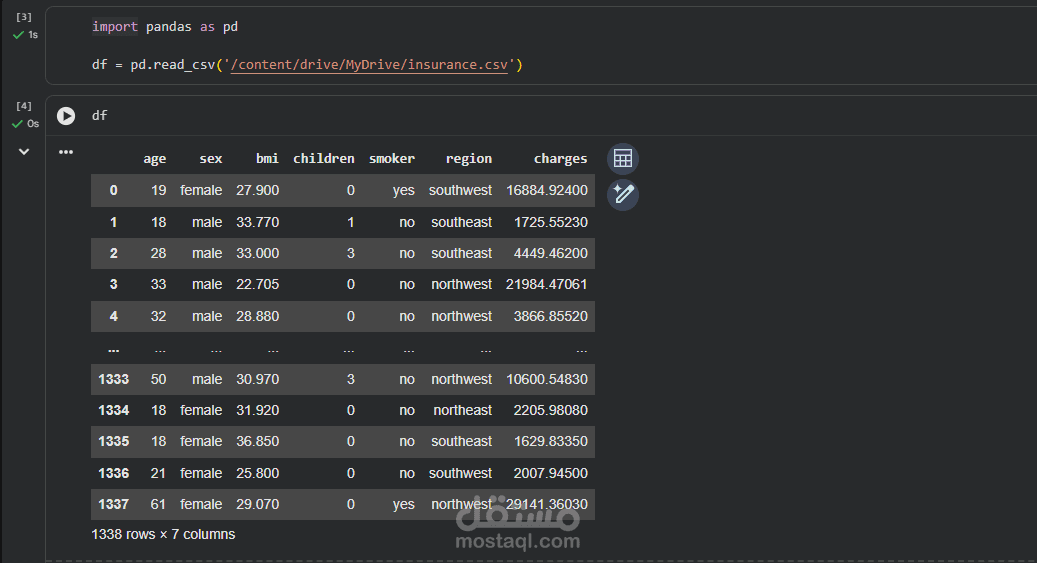Click the execution count [4] label
The height and width of the screenshot is (563, 1037).
point(24,106)
